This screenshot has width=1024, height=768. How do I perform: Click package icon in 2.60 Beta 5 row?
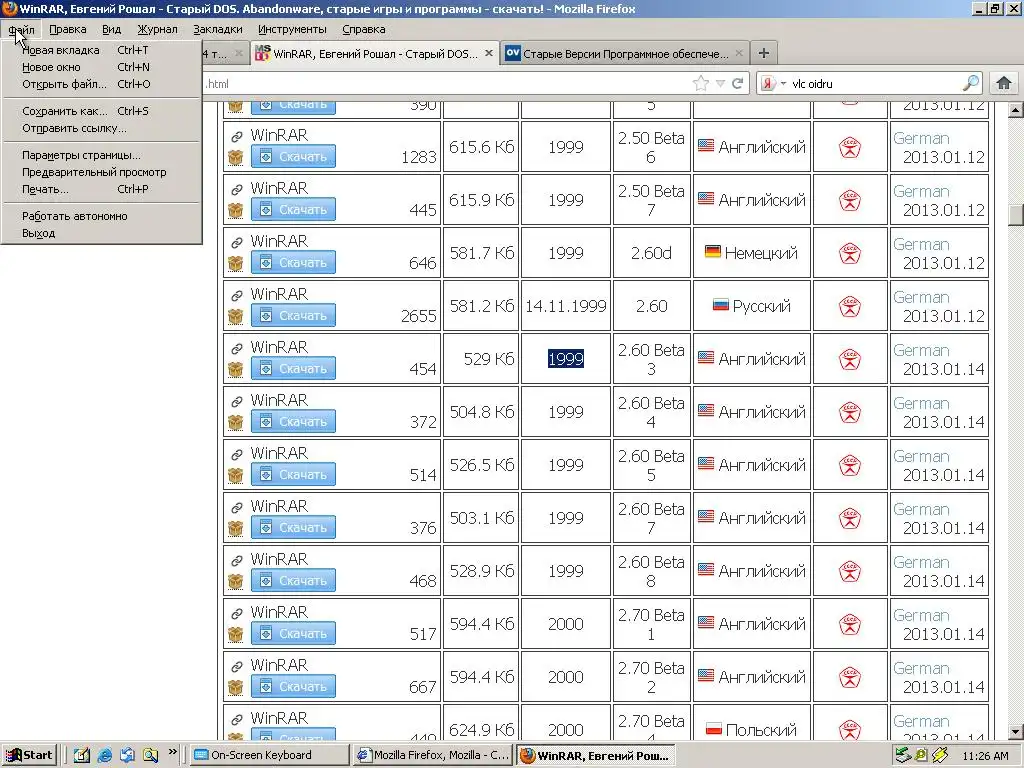235,475
